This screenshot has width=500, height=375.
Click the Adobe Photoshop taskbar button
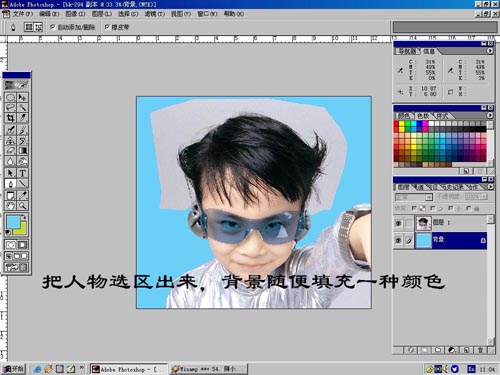coord(129,369)
